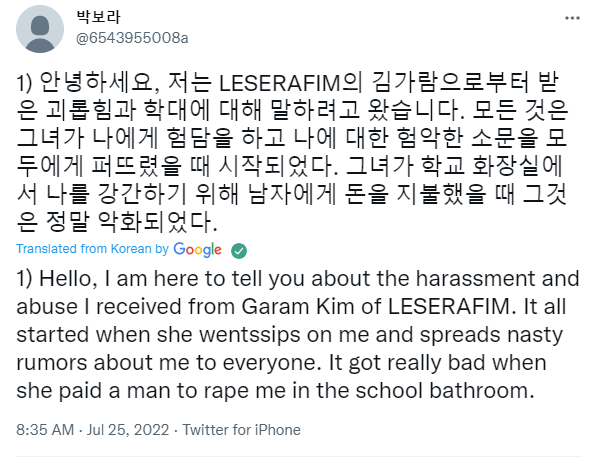
Task: Click the Google logo
Action: tap(197, 250)
